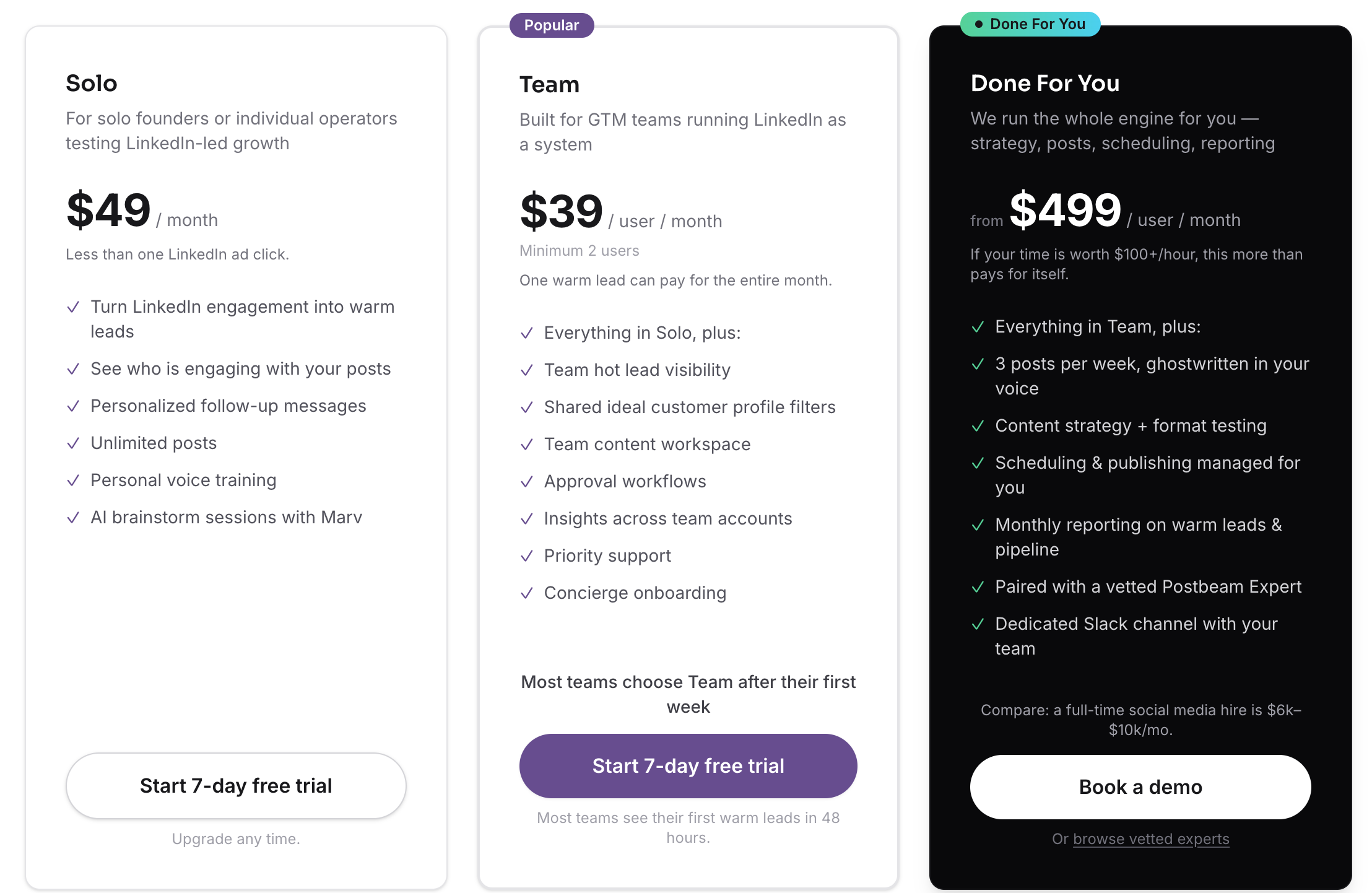Start the 7-day free trial on Solo plan
Screen dimensions: 1372x893
tap(236, 786)
